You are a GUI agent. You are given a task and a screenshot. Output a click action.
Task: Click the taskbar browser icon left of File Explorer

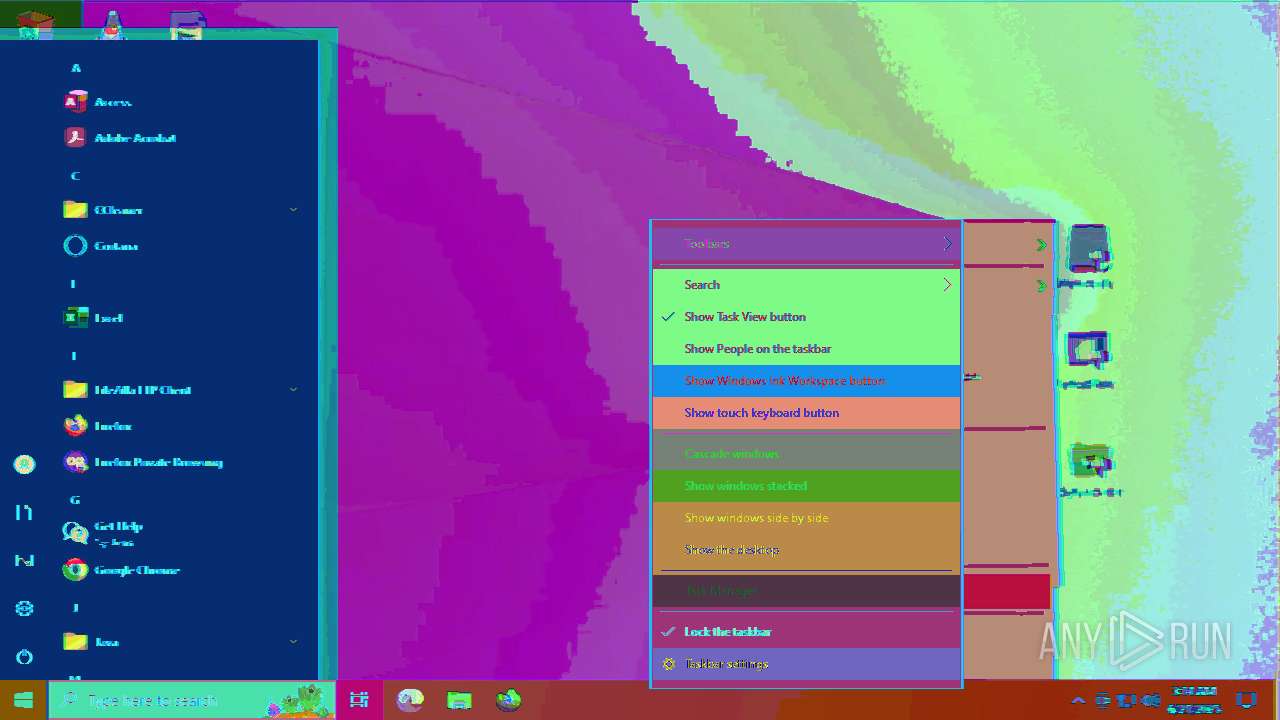(x=410, y=700)
